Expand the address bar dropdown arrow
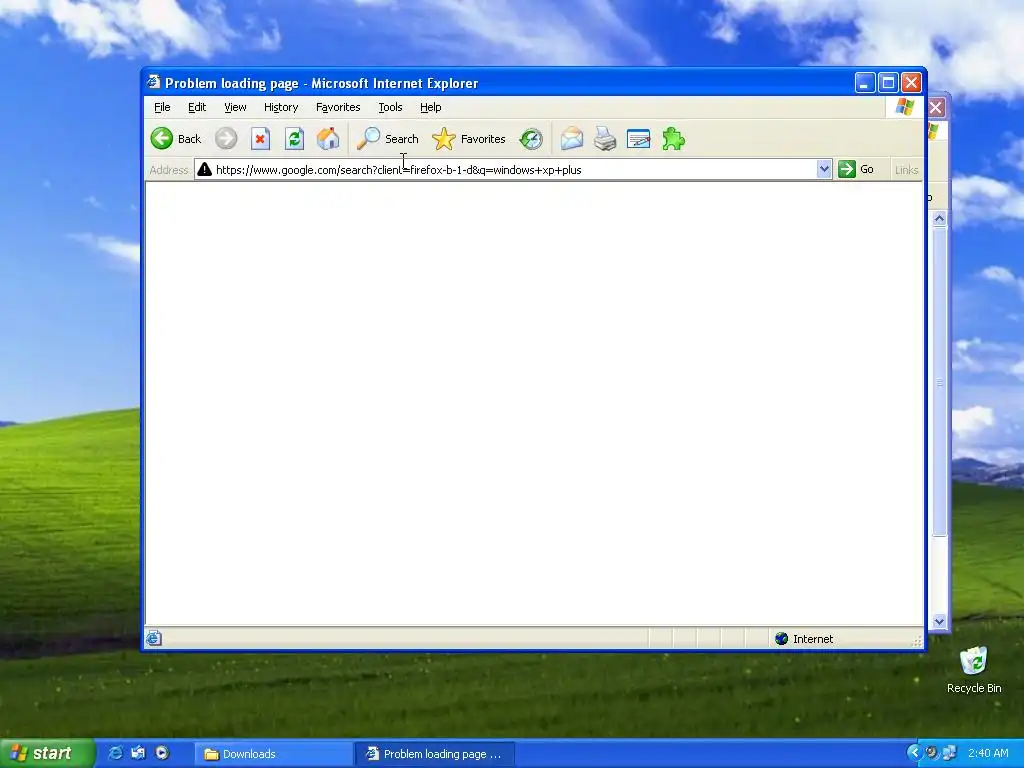1024x768 pixels. pos(824,169)
